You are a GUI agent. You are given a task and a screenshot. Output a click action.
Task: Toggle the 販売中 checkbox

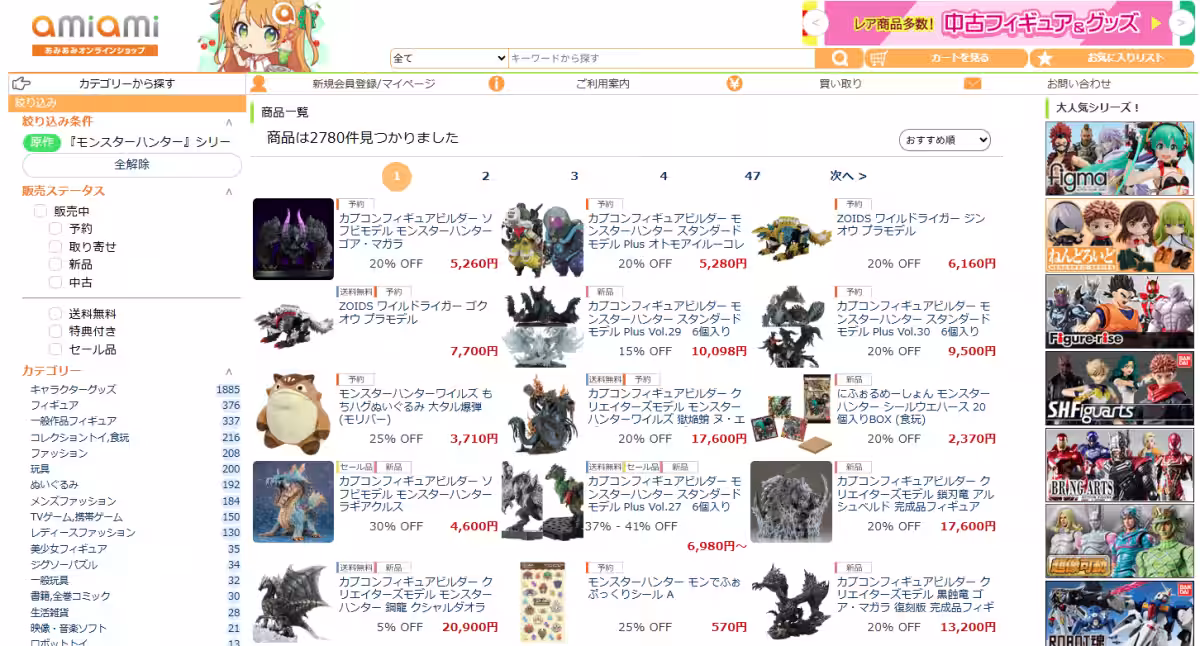click(40, 211)
